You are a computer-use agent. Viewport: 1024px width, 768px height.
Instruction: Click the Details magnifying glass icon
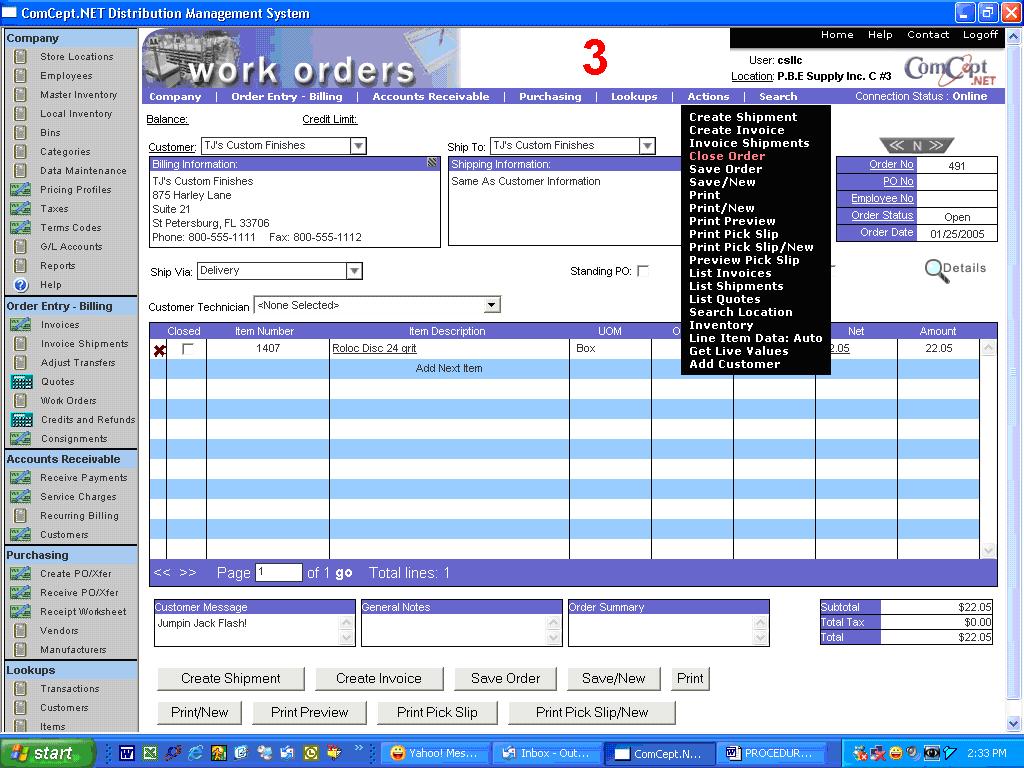click(936, 270)
